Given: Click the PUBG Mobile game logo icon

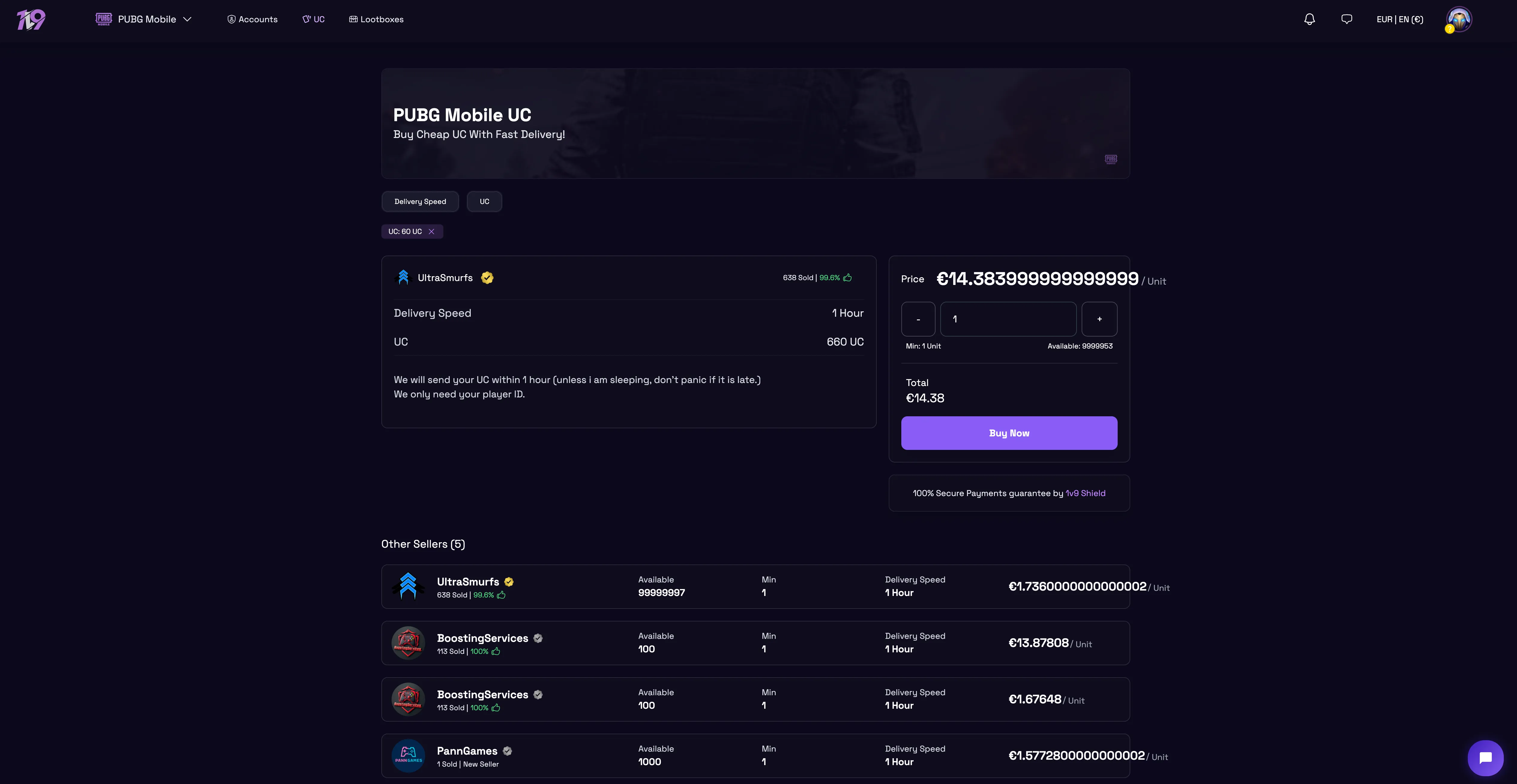Looking at the screenshot, I should pos(104,19).
